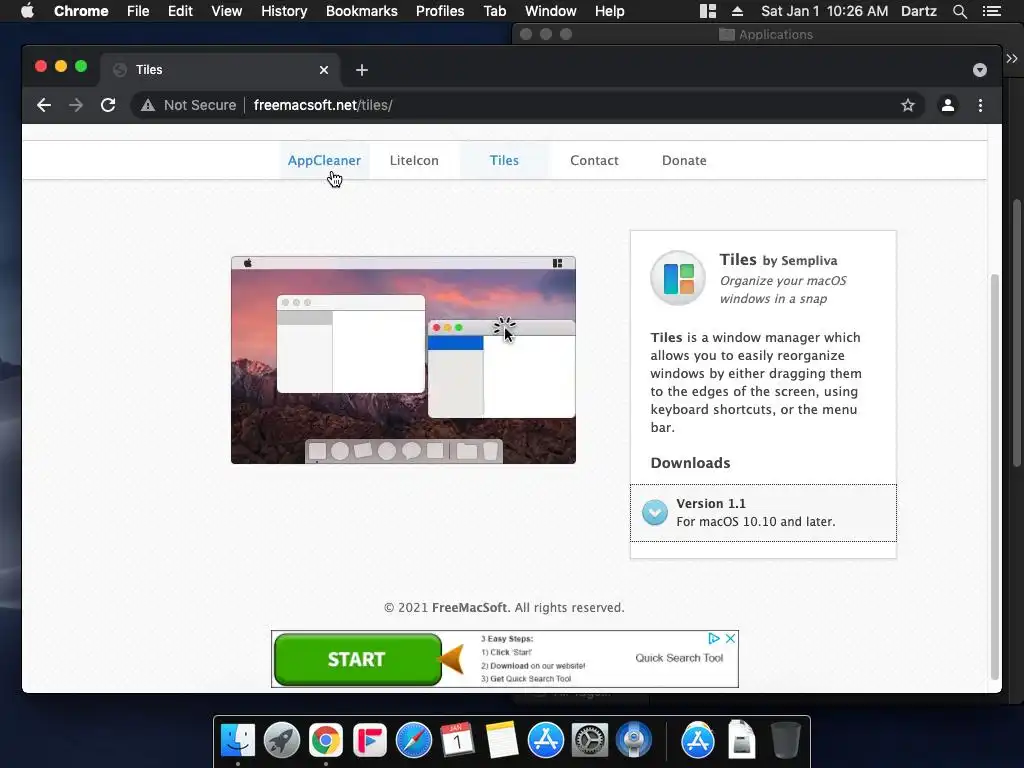Image resolution: width=1024 pixels, height=768 pixels.
Task: Open the Applications folder in Dock
Action: (x=697, y=740)
